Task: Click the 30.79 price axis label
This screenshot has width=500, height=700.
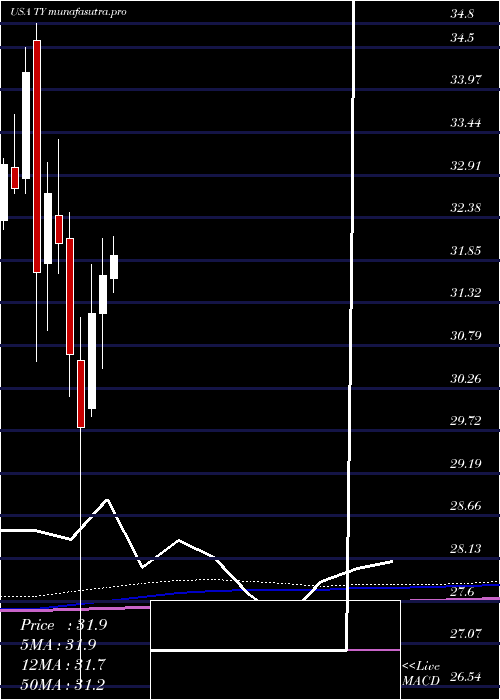Action: (x=466, y=336)
